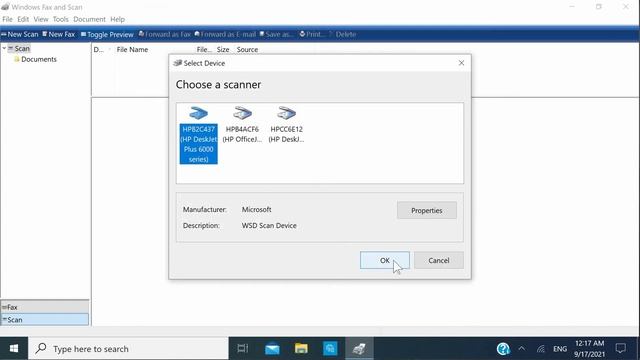Screen dimensions: 640x360
Task: Click ENG language indicator
Action: coord(560,349)
